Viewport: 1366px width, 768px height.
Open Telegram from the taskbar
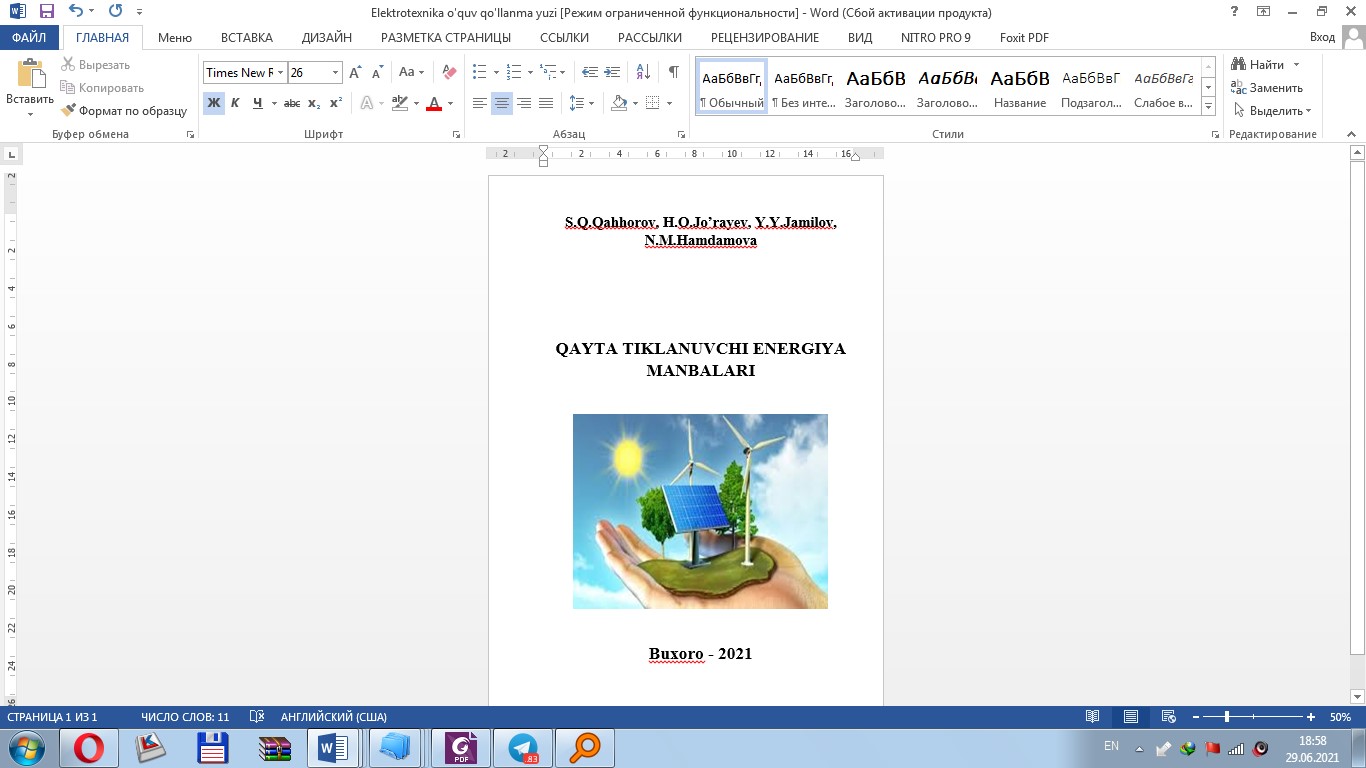[x=523, y=748]
